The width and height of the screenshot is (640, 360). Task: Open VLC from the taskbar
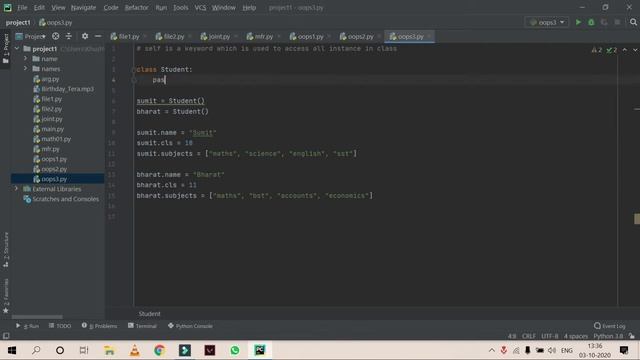click(135, 350)
